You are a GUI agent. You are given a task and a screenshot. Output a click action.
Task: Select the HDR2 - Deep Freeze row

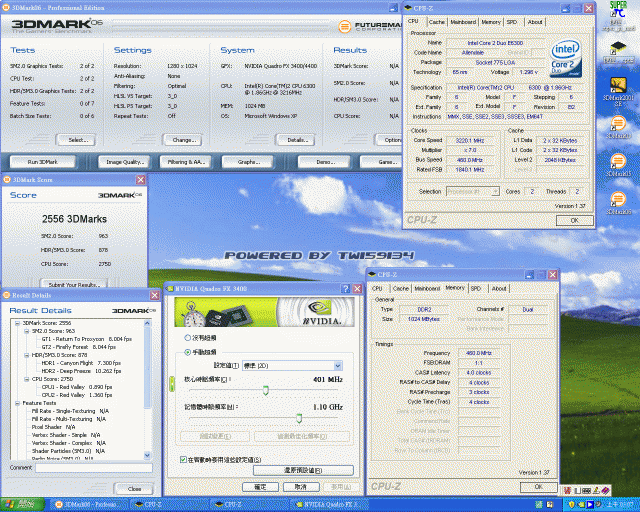pos(81,371)
